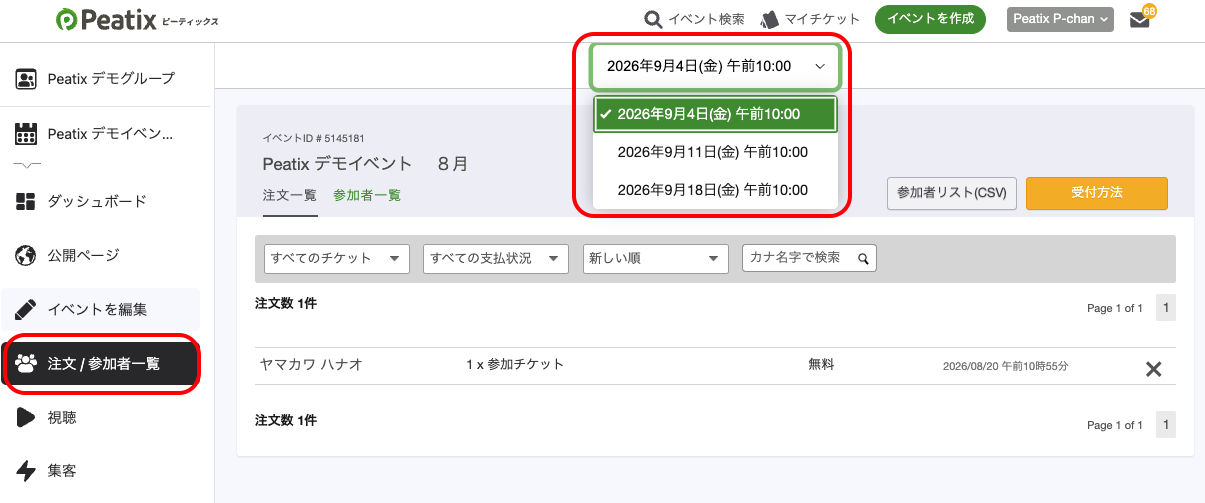Click the 1 x 参加チケット cell
Image resolution: width=1205 pixels, height=503 pixels.
pos(515,365)
